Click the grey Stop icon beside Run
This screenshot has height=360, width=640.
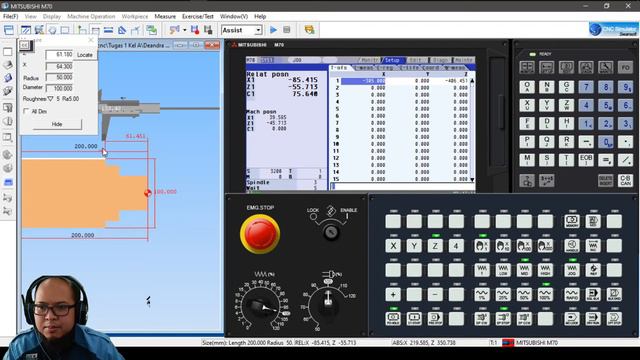tap(287, 30)
